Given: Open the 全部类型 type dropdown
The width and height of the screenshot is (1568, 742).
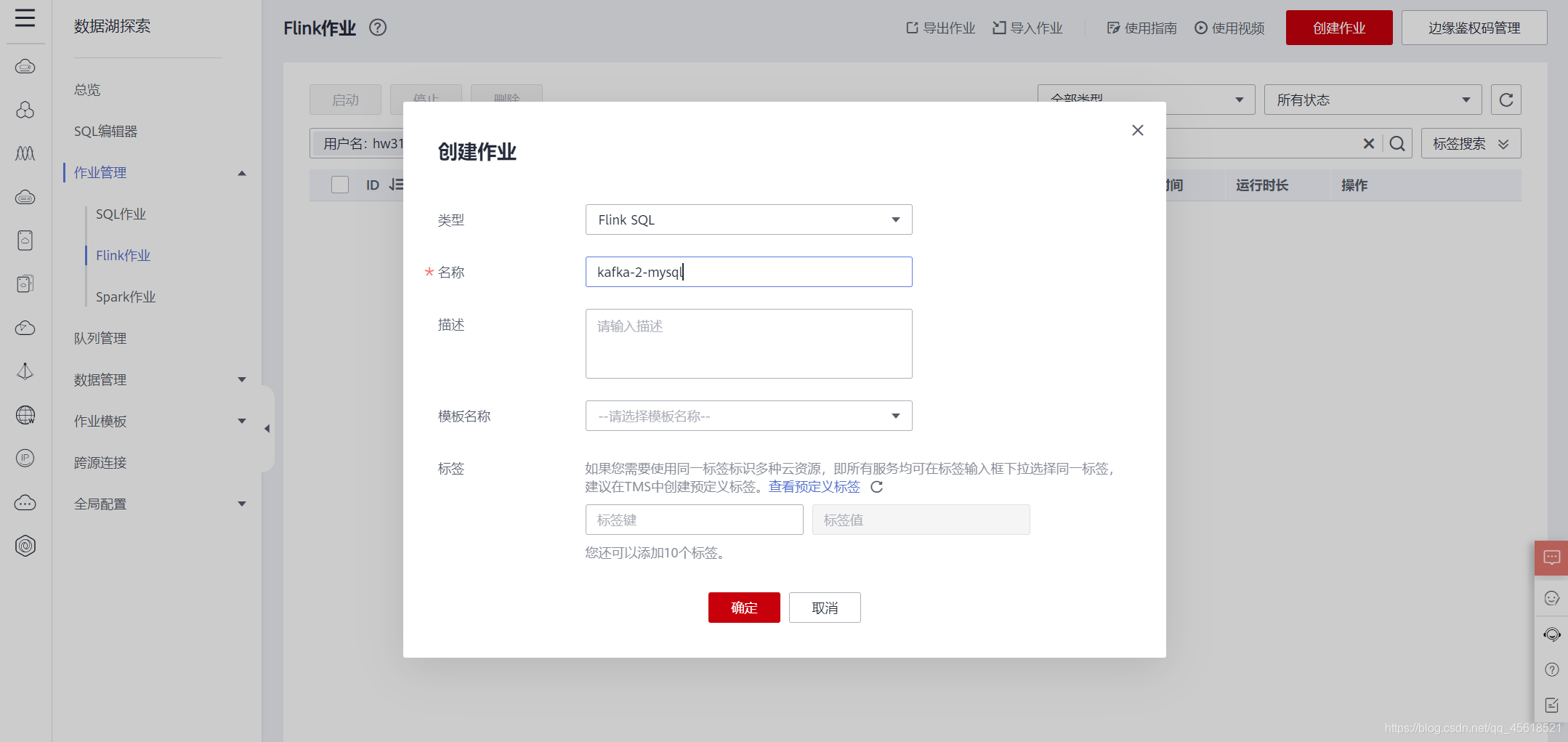Looking at the screenshot, I should [1147, 100].
